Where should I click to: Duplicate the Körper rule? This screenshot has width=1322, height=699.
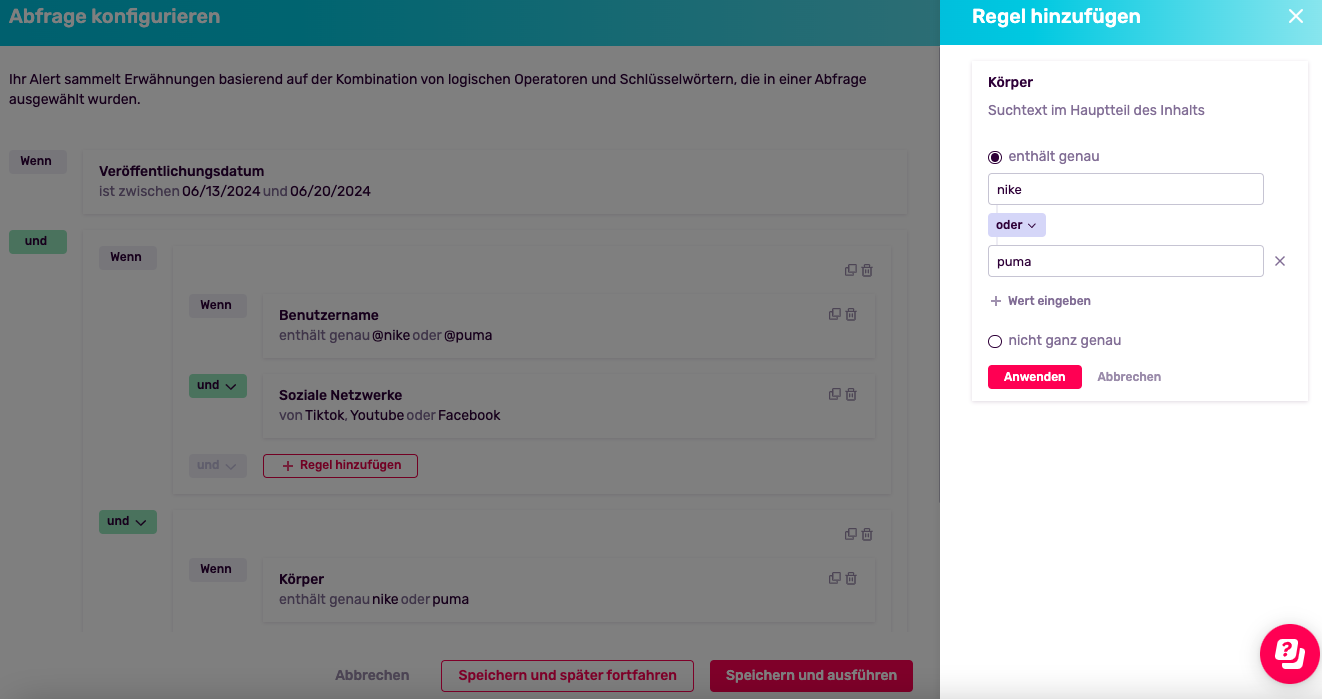click(x=834, y=578)
